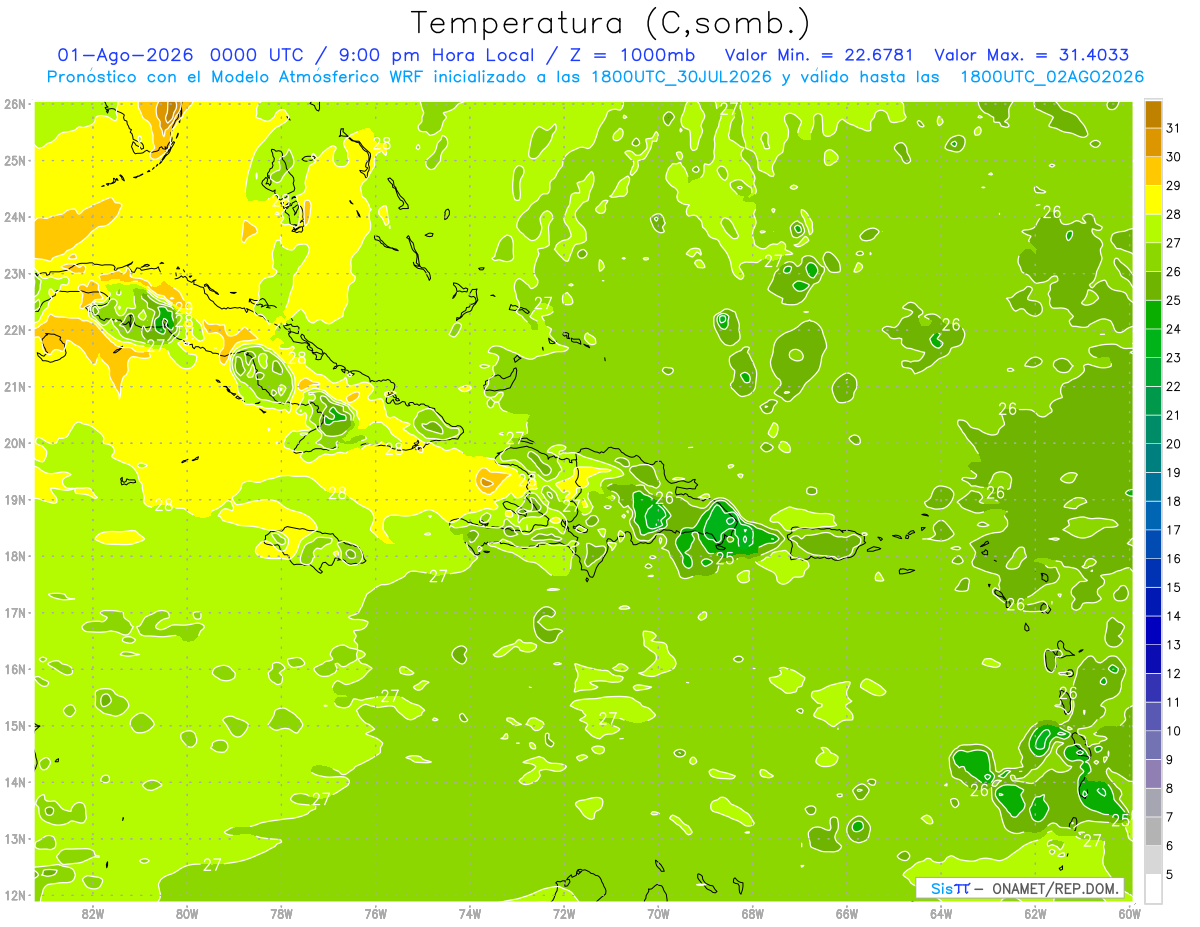This screenshot has width=1200, height=927.
Task: Click the 24N latitude axis label
Action: 15,217
